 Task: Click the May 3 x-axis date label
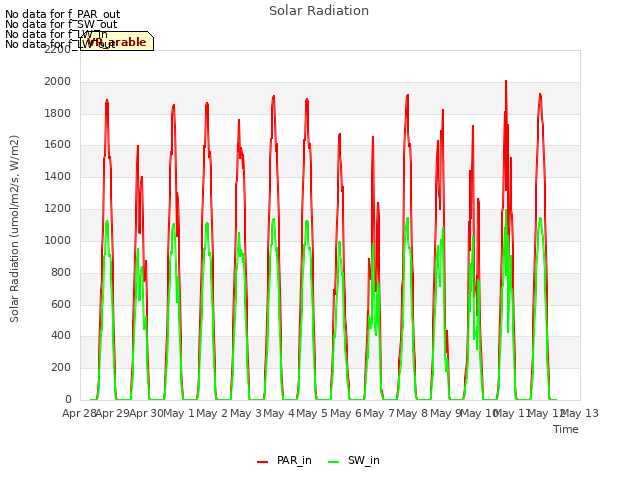click(x=246, y=413)
